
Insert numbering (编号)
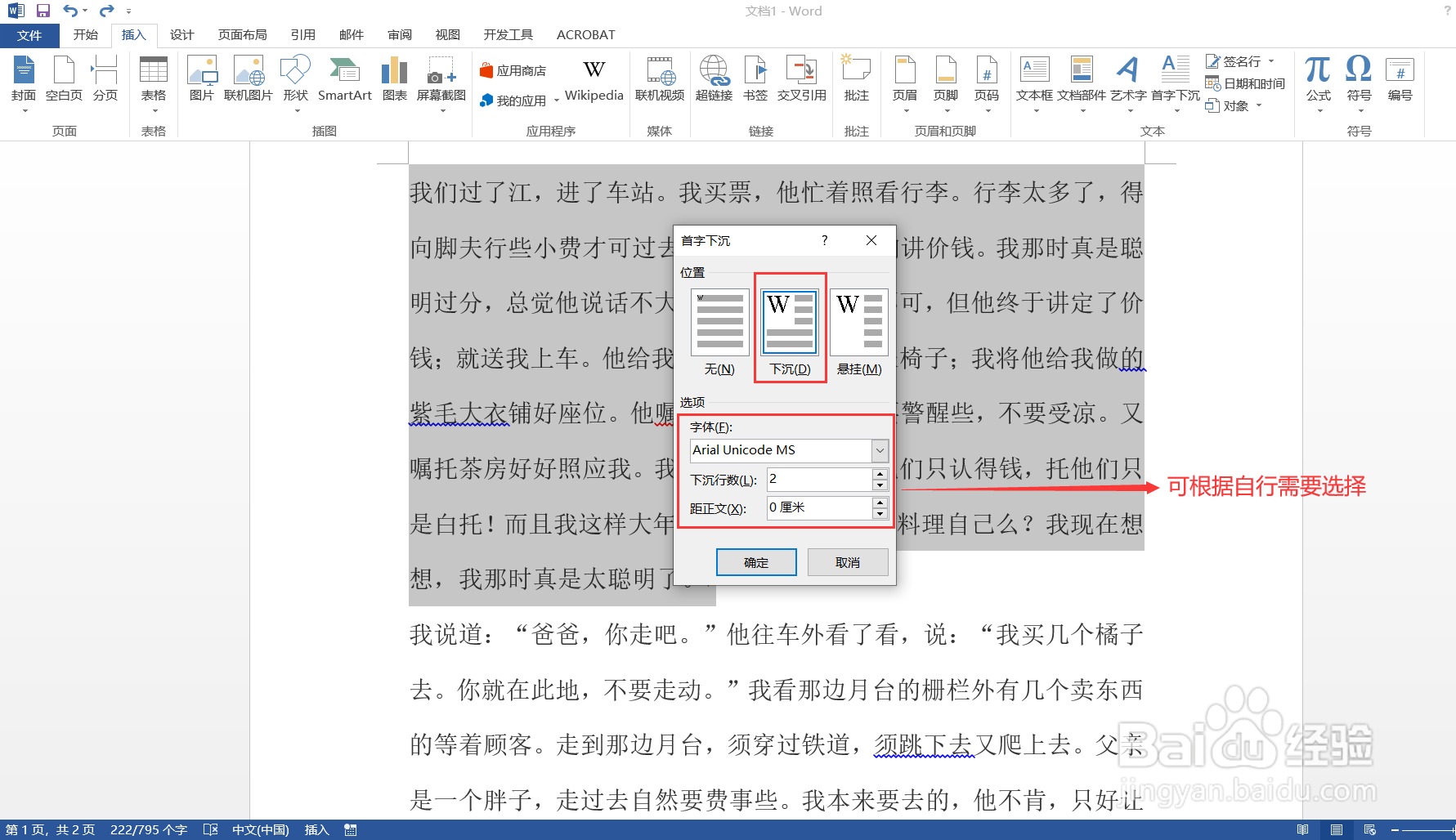(x=1400, y=79)
